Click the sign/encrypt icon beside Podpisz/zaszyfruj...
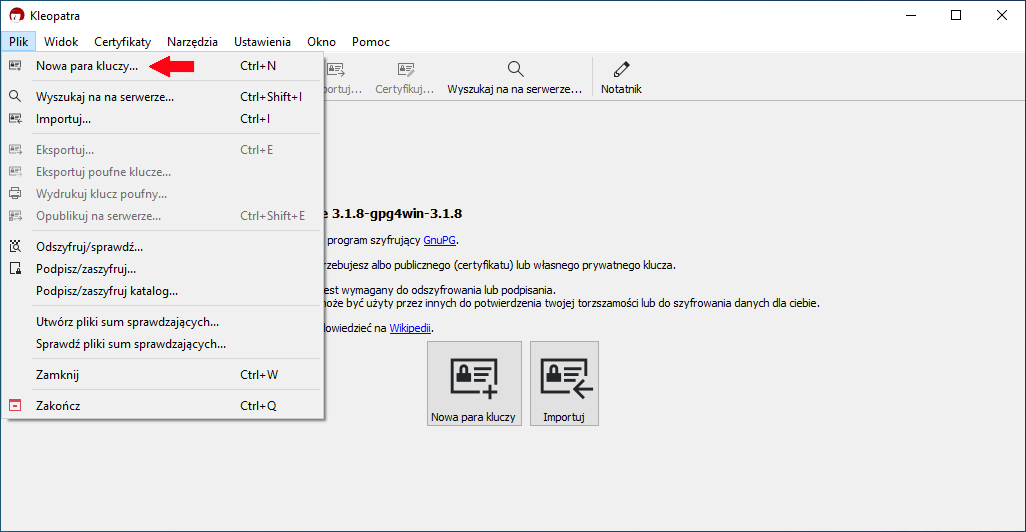The width and height of the screenshot is (1026, 532). (15, 268)
